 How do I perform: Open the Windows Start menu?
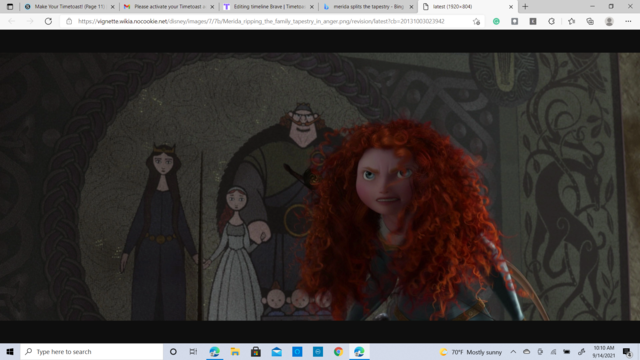(10, 351)
